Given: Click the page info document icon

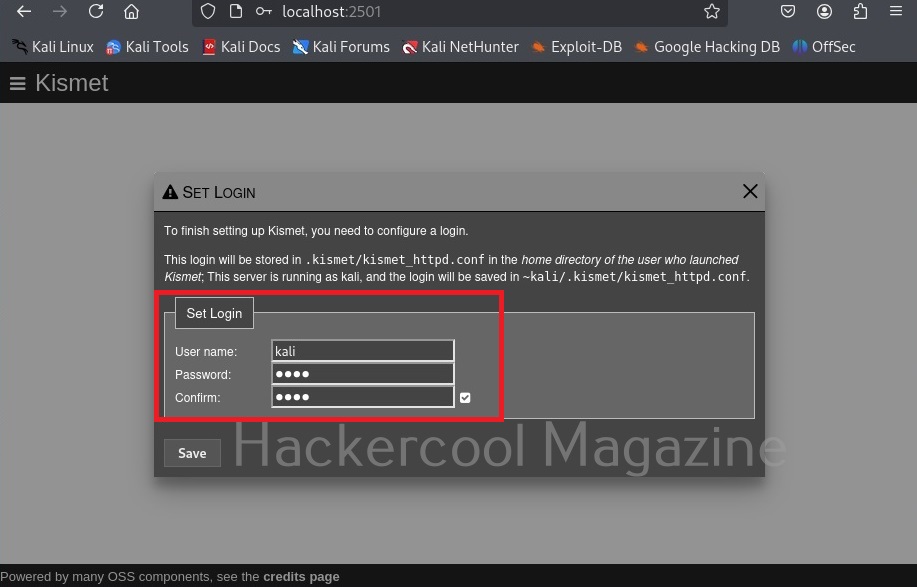Looking at the screenshot, I should 236,11.
